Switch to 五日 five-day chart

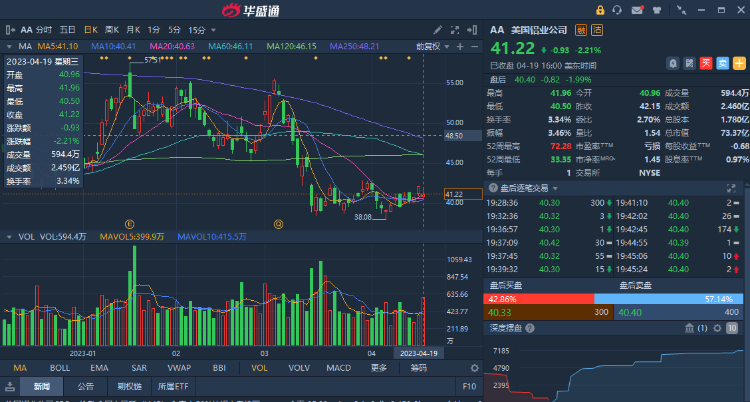click(67, 30)
